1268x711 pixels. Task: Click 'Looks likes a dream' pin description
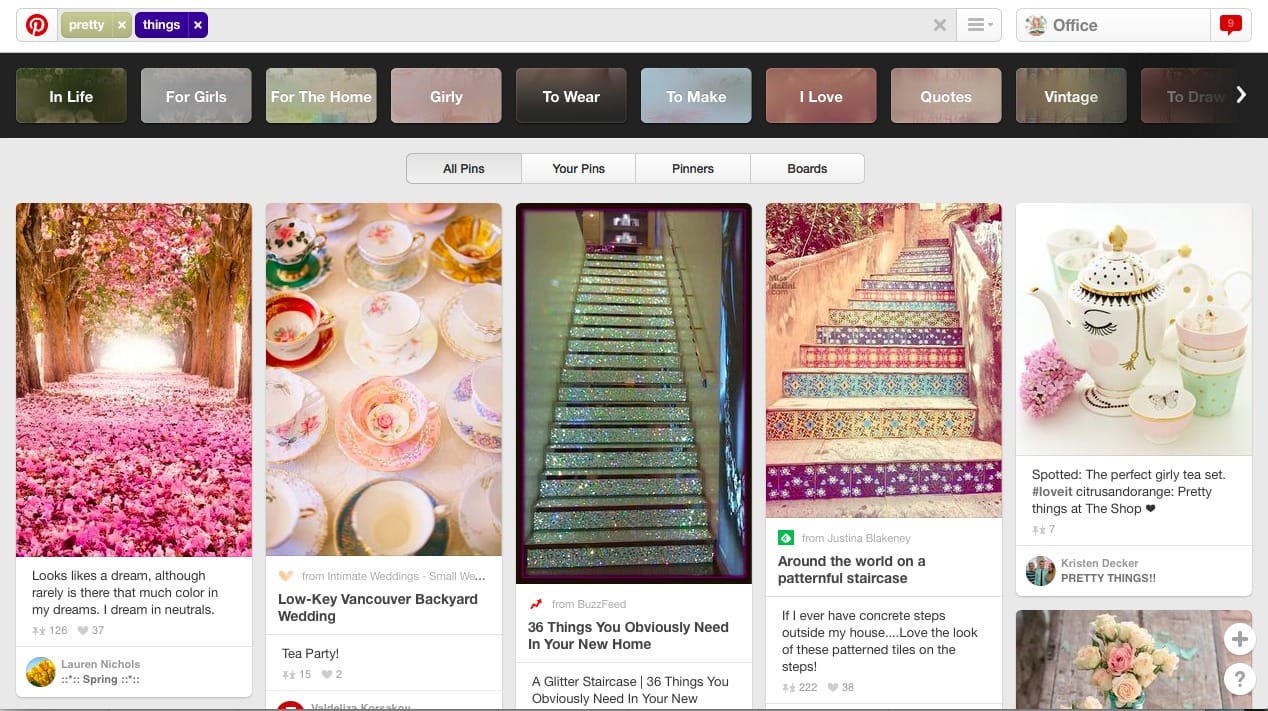[x=125, y=592]
